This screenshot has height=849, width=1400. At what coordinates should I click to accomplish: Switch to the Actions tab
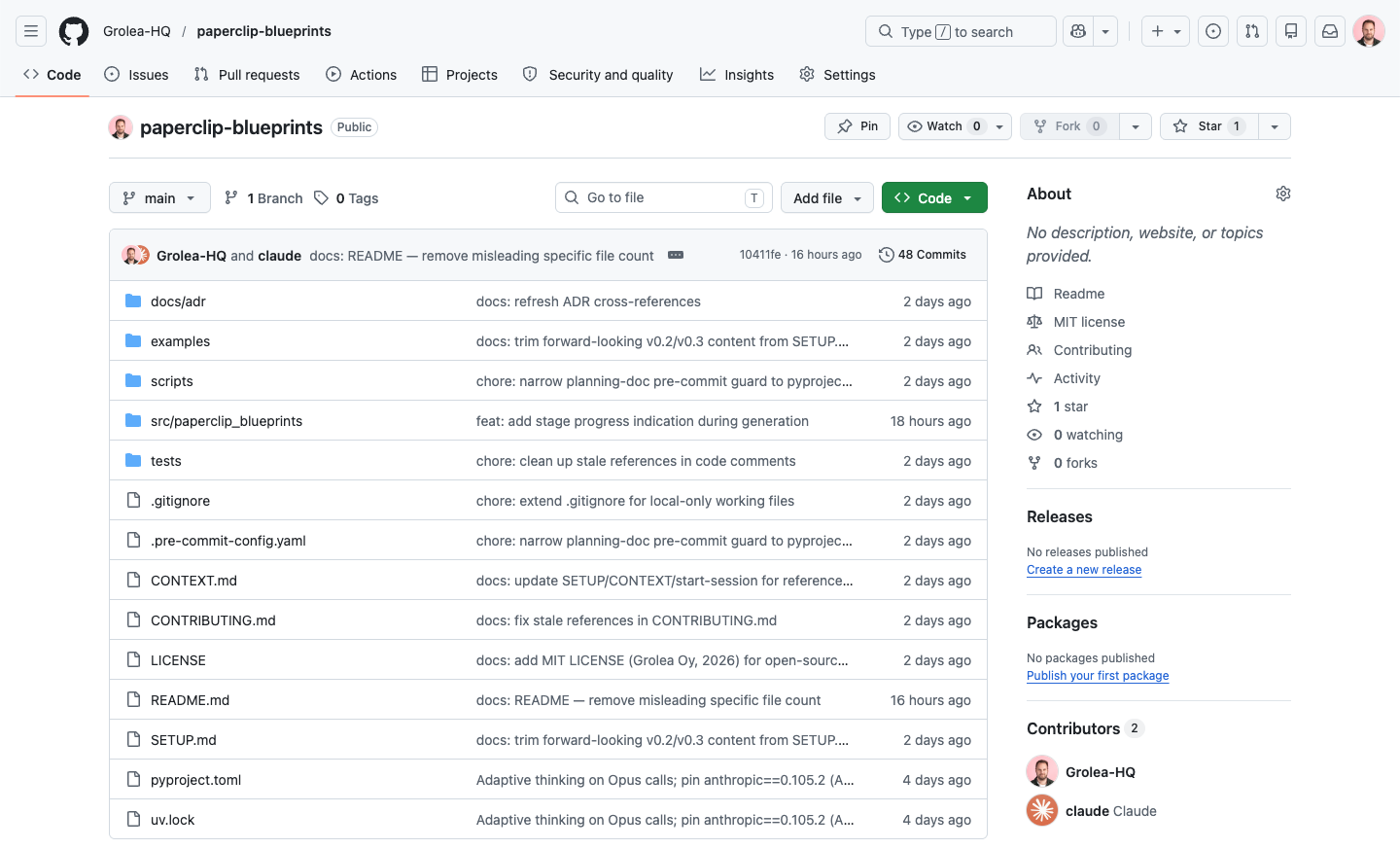[362, 75]
